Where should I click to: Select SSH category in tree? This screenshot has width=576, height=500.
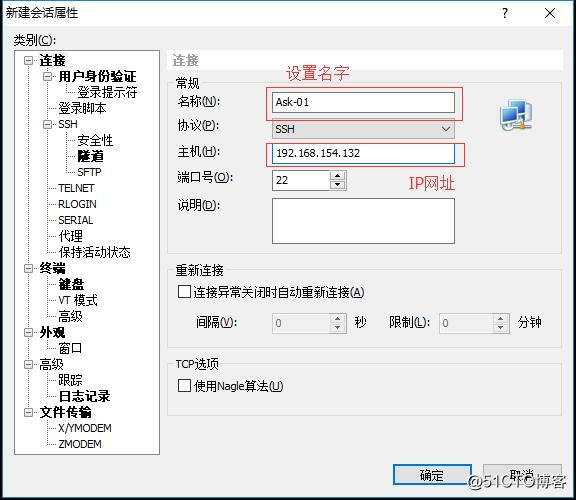(68, 124)
